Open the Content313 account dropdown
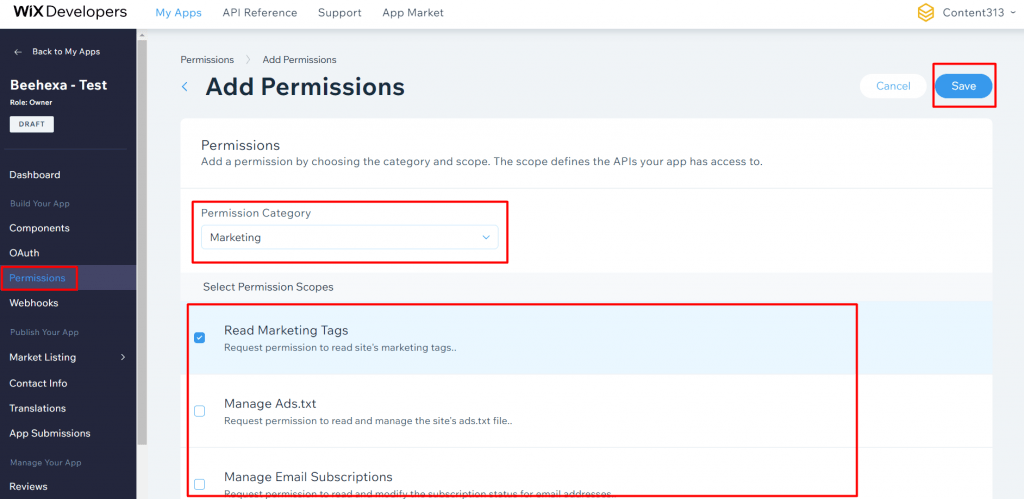Screen dimensions: 1024x499 click(1008, 13)
